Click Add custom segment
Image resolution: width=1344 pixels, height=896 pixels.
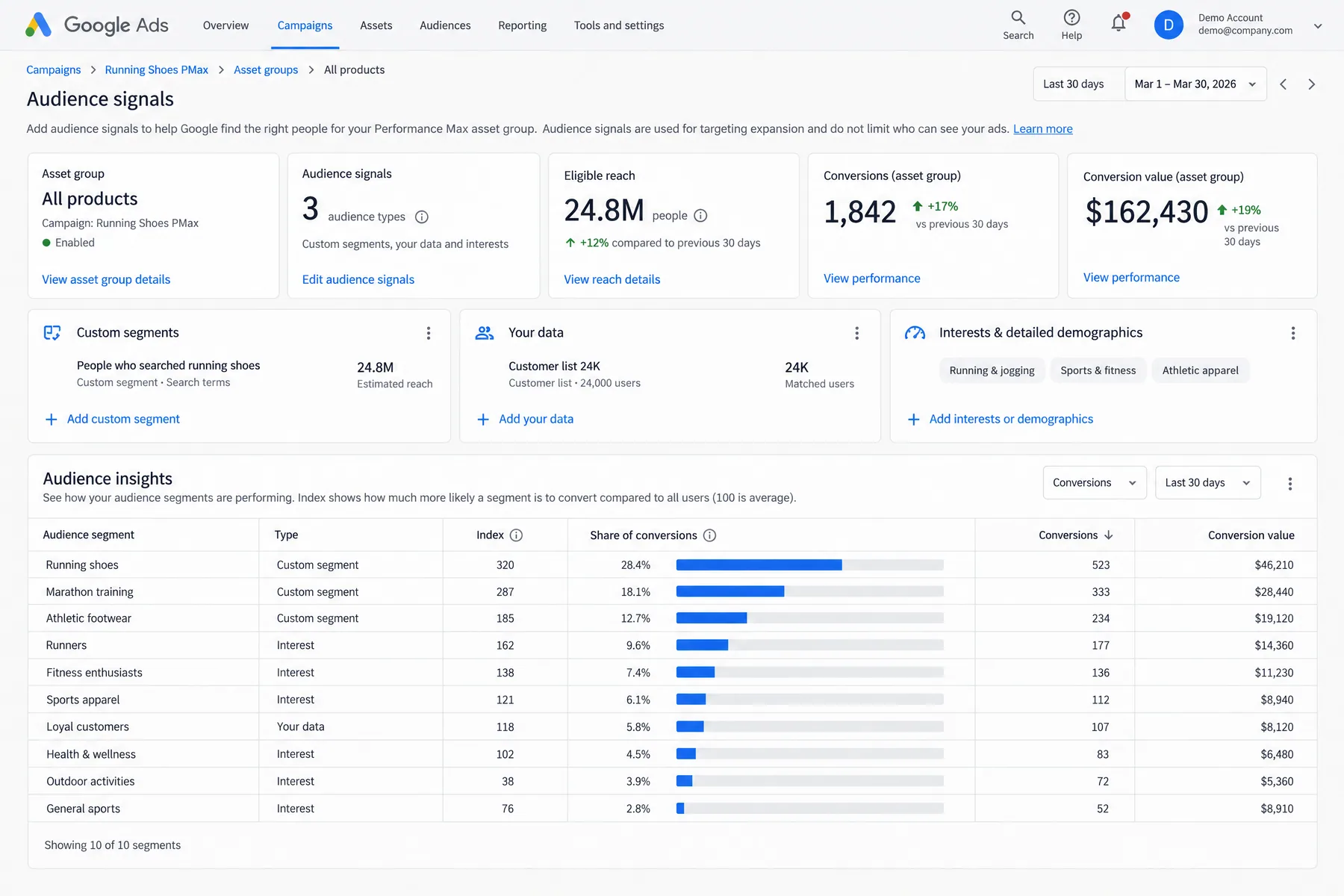coord(113,419)
